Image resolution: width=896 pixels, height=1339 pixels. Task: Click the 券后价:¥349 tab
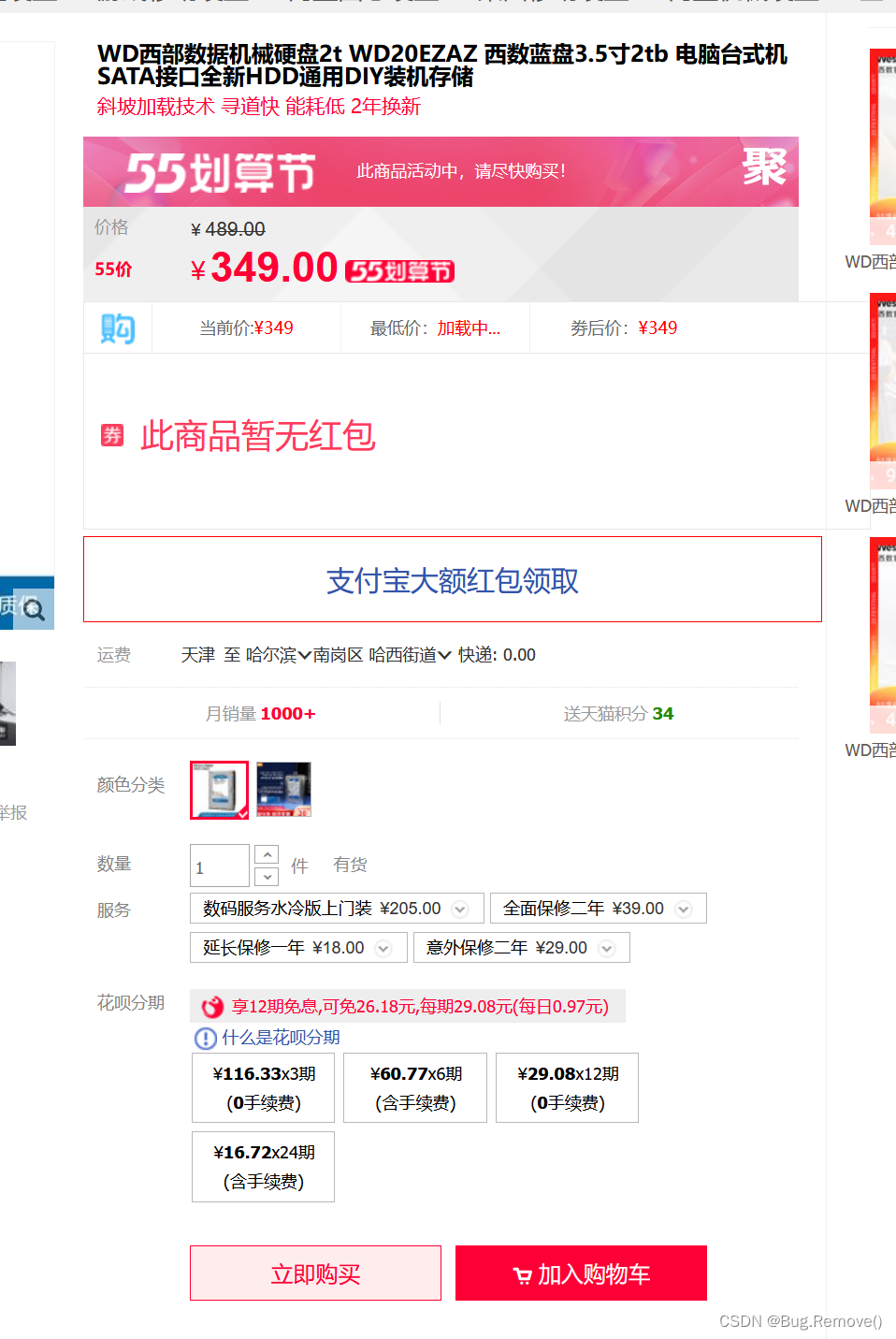click(x=624, y=328)
